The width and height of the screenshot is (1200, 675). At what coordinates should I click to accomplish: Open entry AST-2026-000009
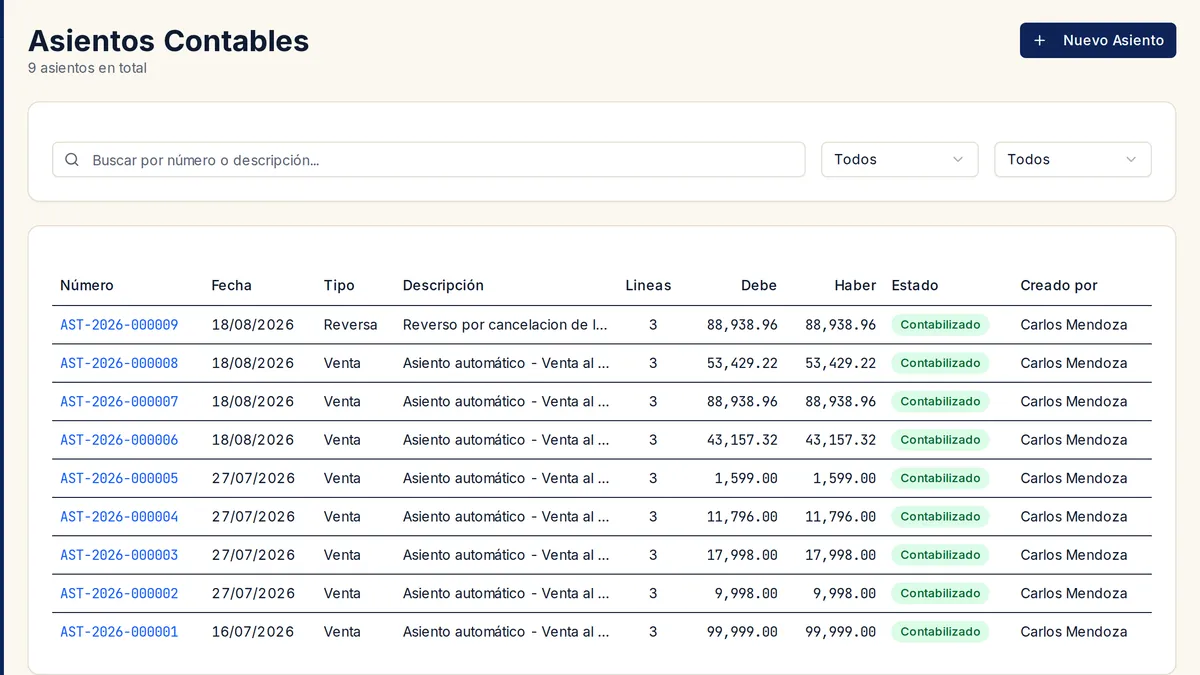[119, 325]
